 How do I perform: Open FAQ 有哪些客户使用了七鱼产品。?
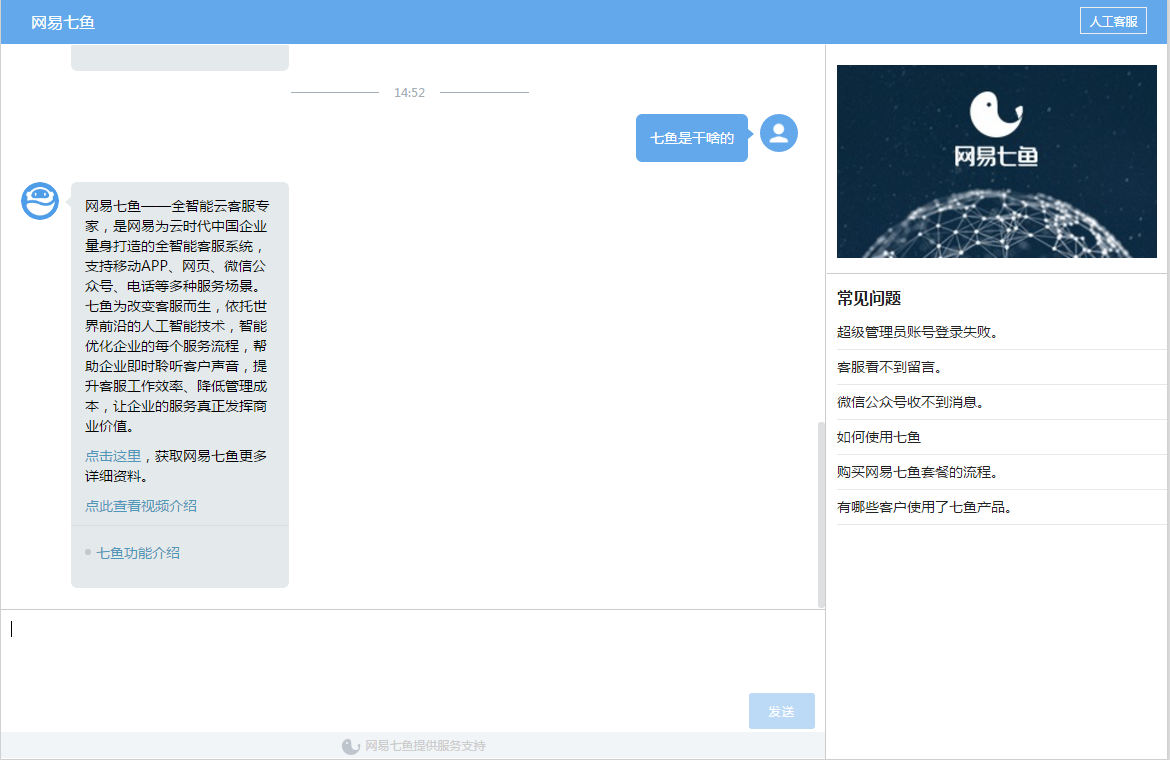pos(1001,507)
